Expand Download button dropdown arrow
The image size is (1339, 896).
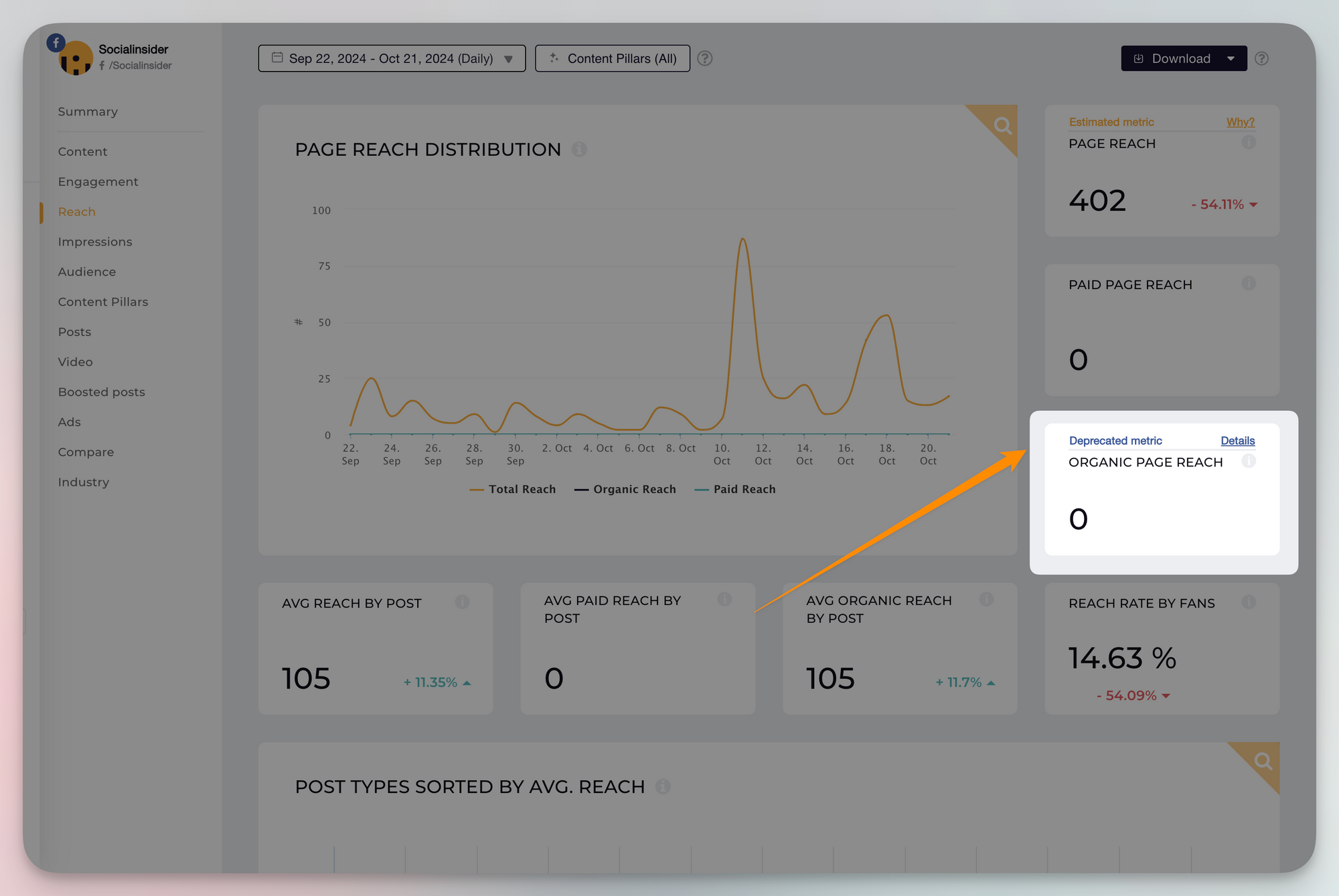point(1231,58)
